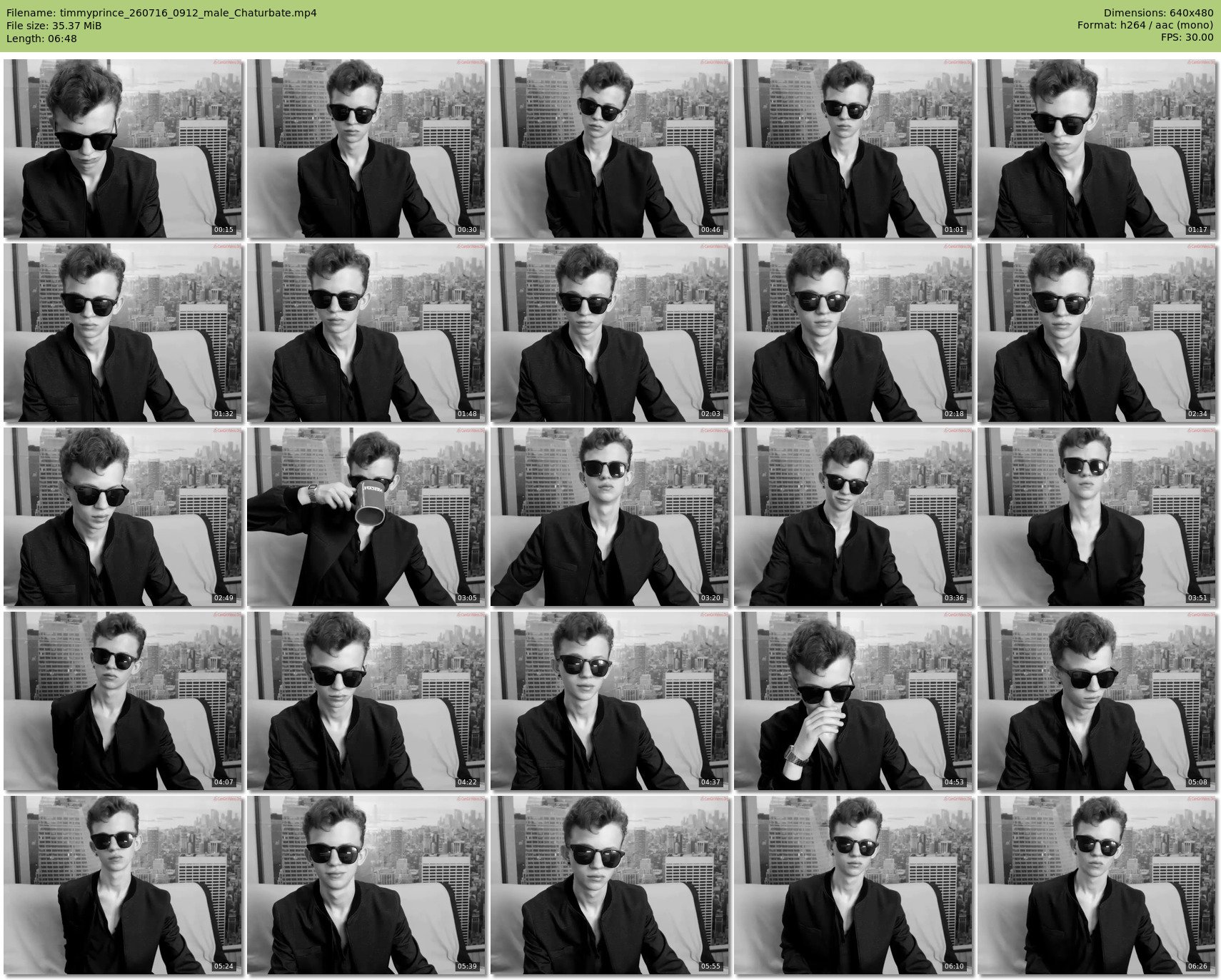Open the frame at 00:46

pyautogui.click(x=609, y=148)
